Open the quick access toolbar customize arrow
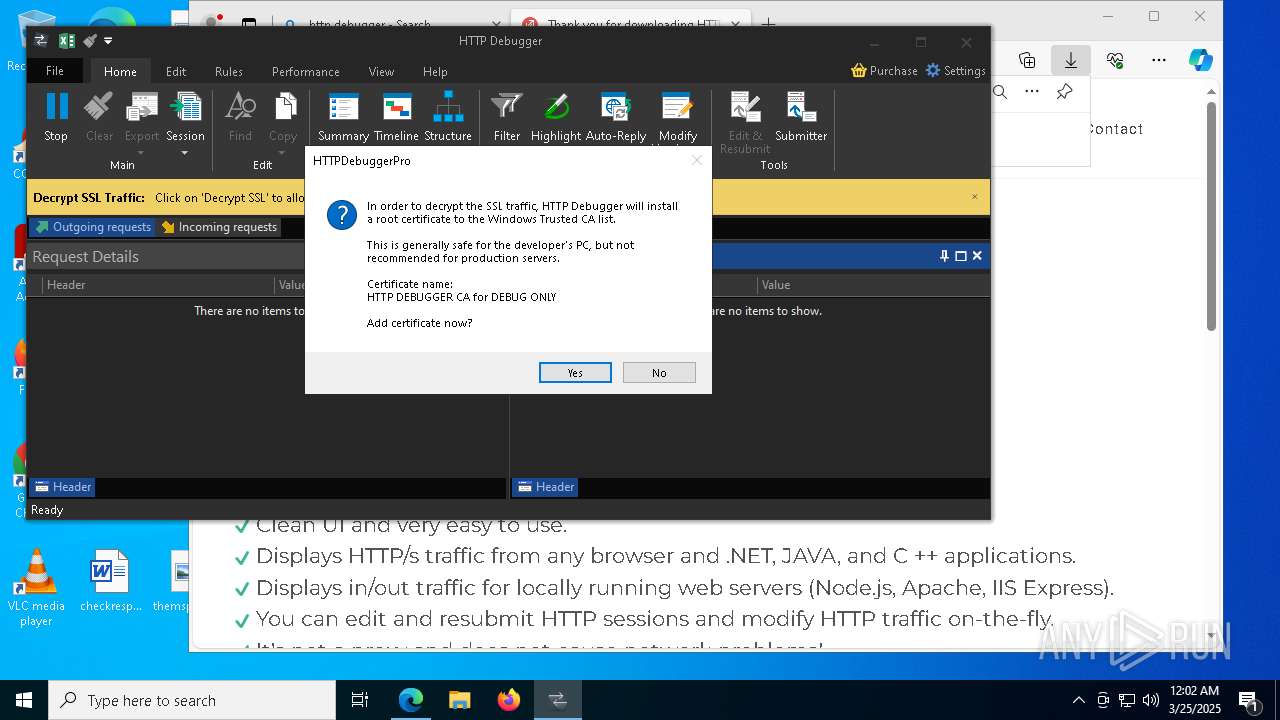Image resolution: width=1280 pixels, height=720 pixels. click(108, 41)
